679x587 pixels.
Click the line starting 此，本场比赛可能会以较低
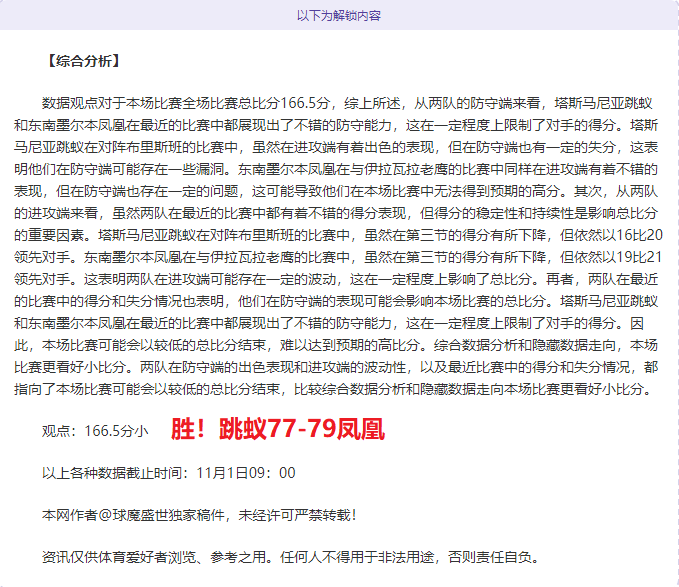point(336,345)
